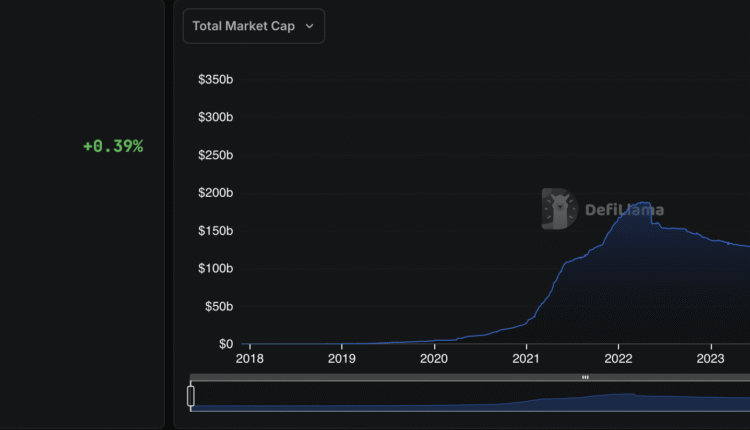Image resolution: width=750 pixels, height=430 pixels.
Task: Click the 2023 label on the x-axis
Action: tap(711, 358)
